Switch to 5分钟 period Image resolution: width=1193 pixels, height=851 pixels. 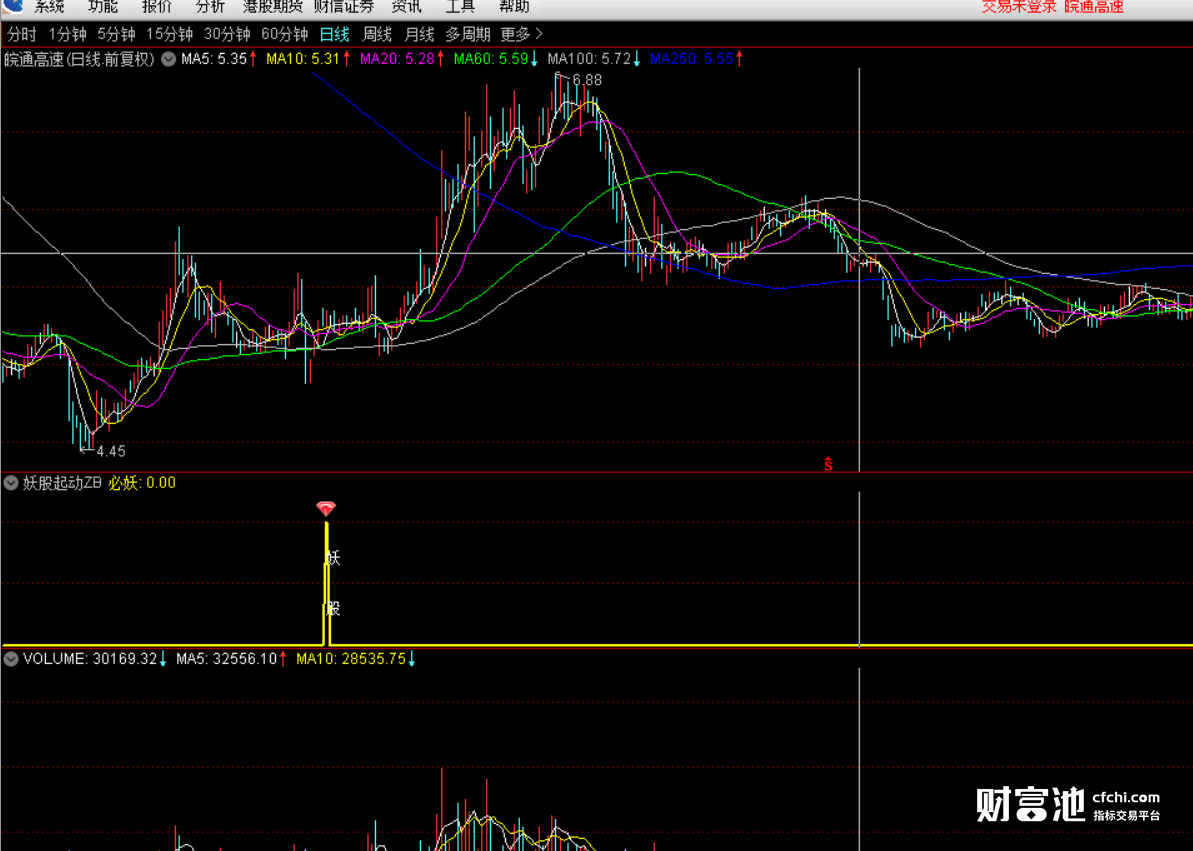116,34
